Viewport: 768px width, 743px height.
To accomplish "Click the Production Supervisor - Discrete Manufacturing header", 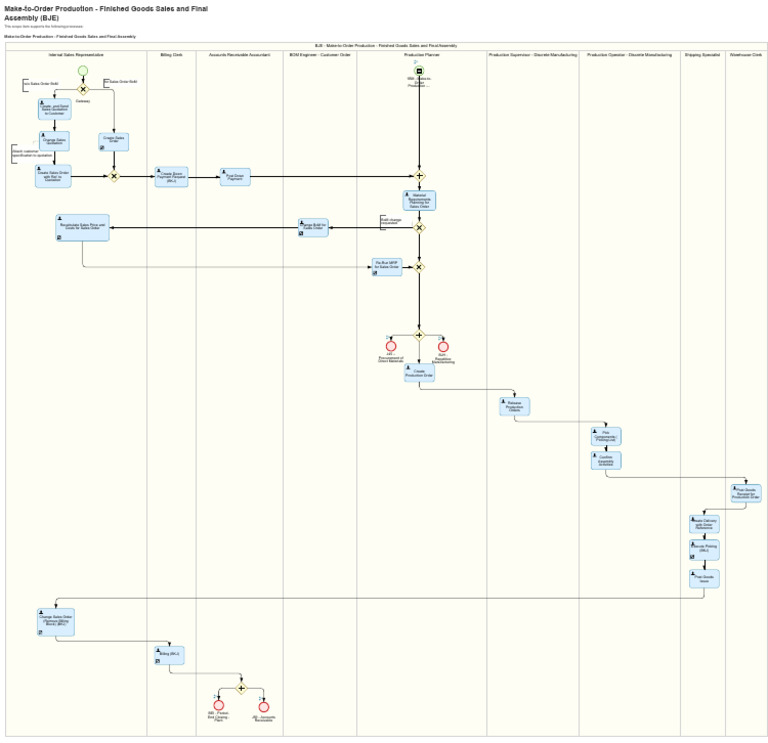I will pos(533,55).
